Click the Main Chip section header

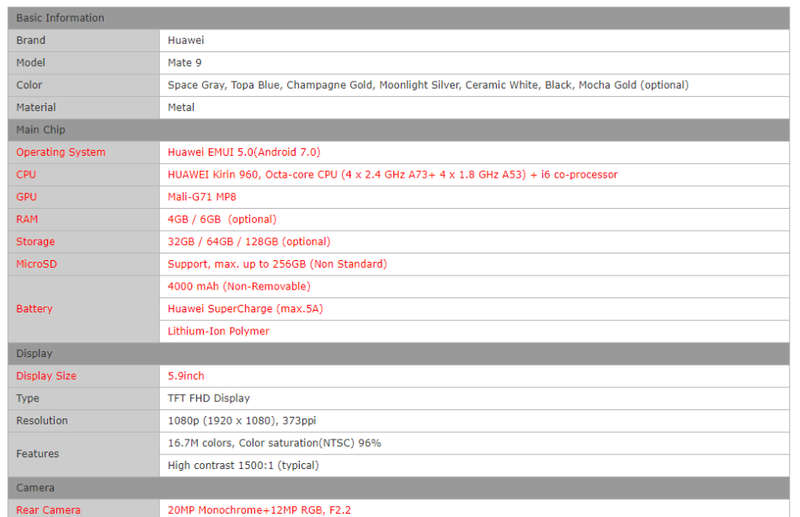pos(398,130)
